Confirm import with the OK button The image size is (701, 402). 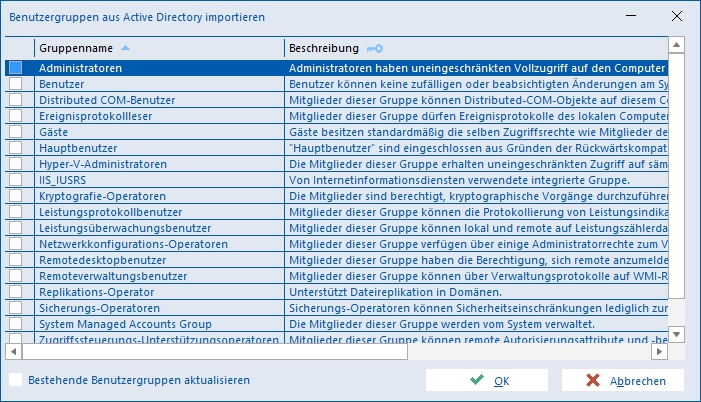click(487, 380)
